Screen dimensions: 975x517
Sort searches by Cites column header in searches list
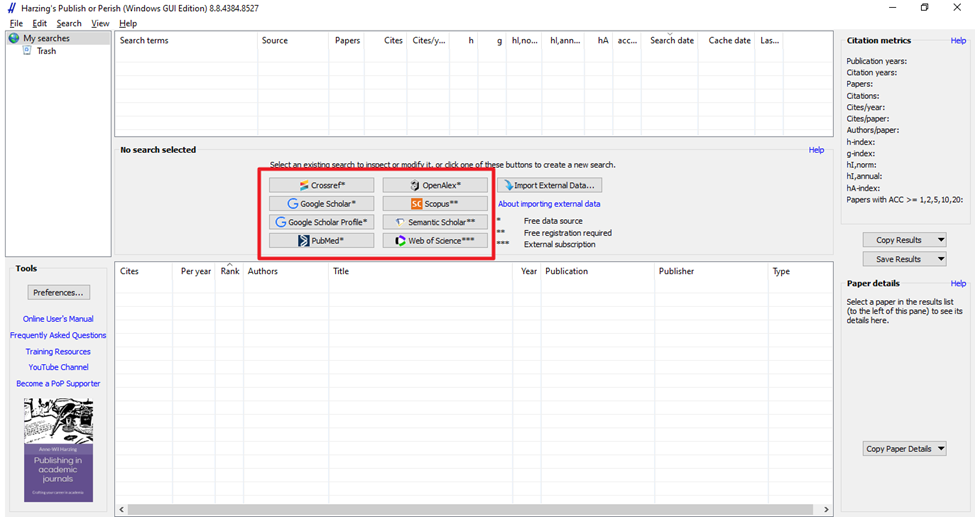(x=386, y=40)
